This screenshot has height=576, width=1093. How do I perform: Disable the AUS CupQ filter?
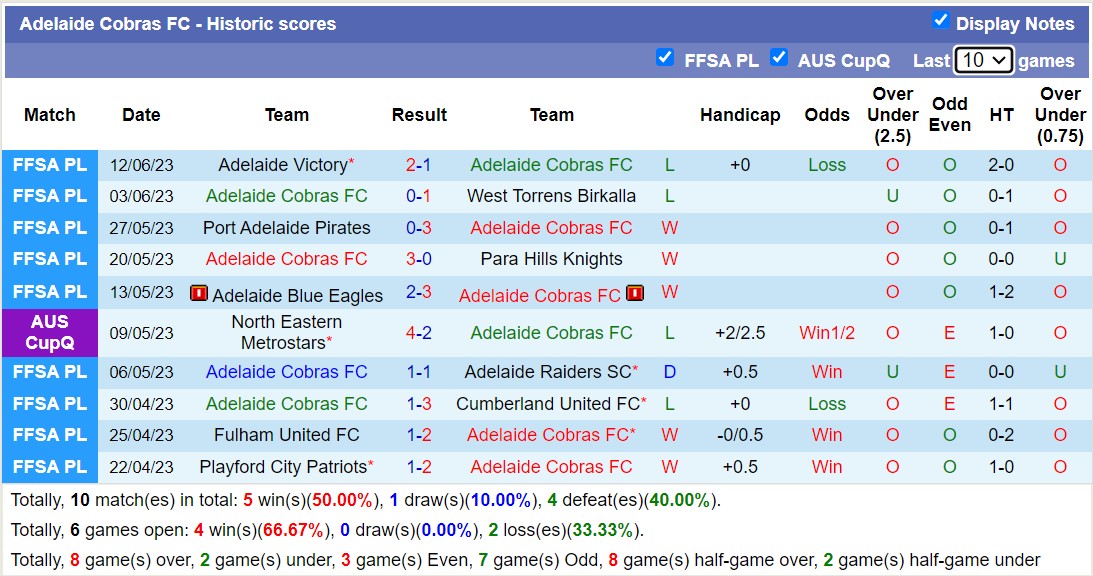[779, 58]
